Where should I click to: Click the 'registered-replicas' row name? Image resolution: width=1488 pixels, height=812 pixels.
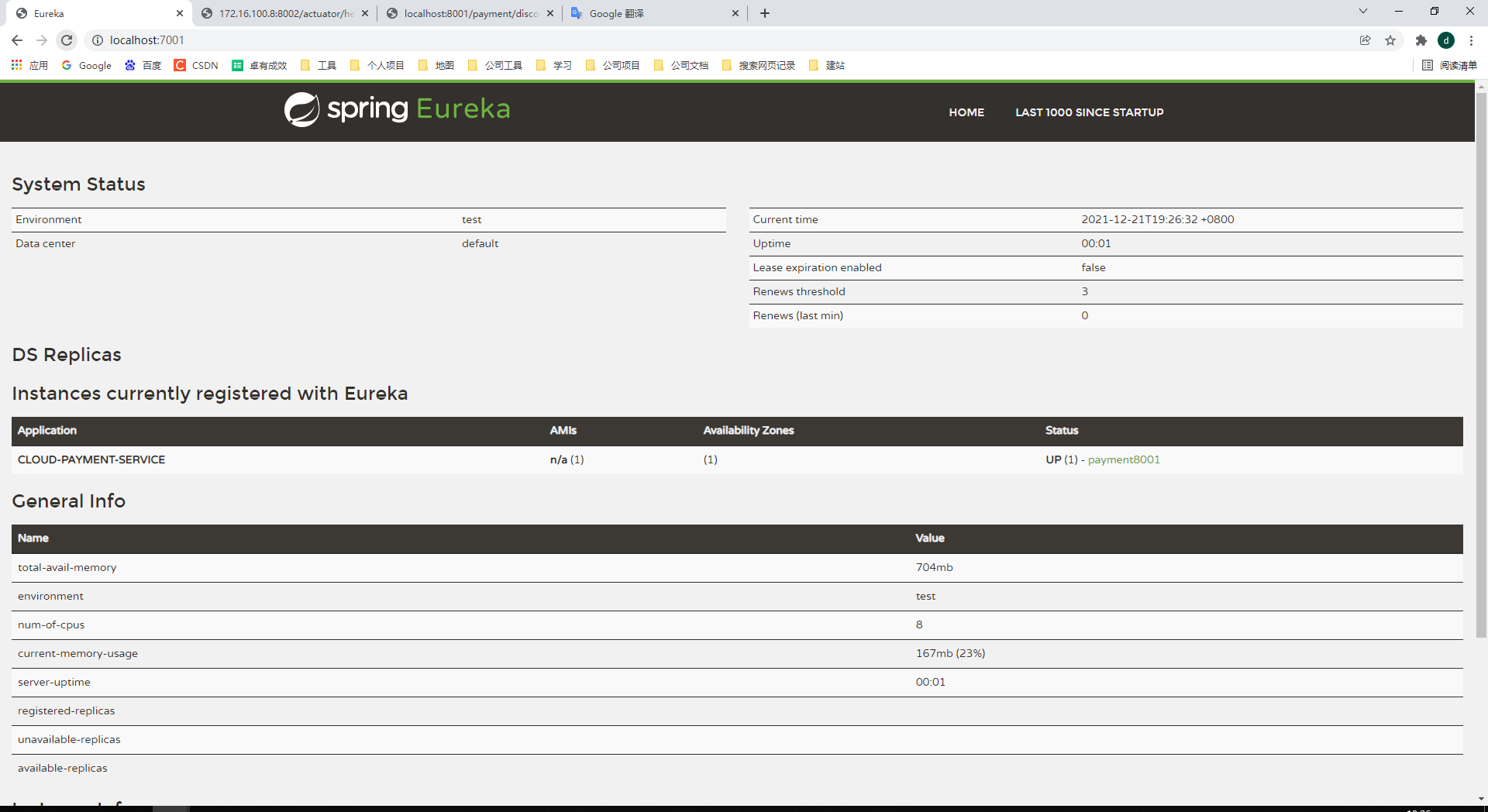67,710
